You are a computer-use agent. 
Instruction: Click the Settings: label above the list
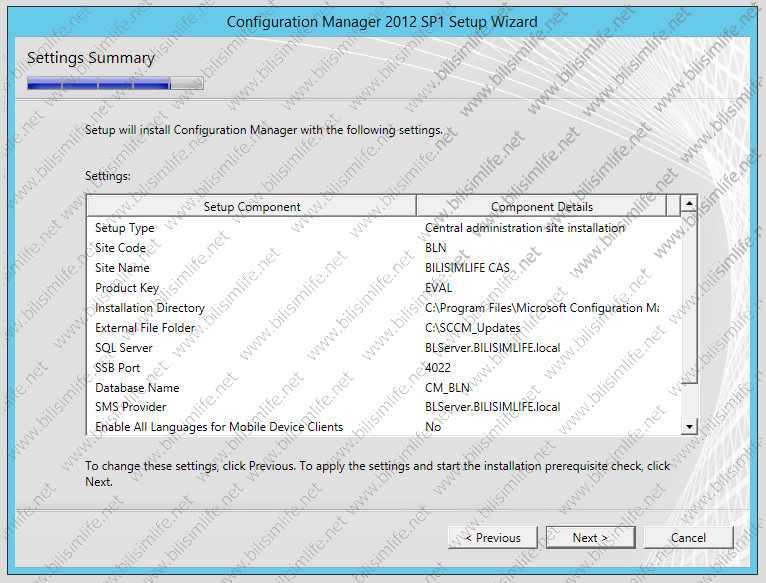(107, 176)
